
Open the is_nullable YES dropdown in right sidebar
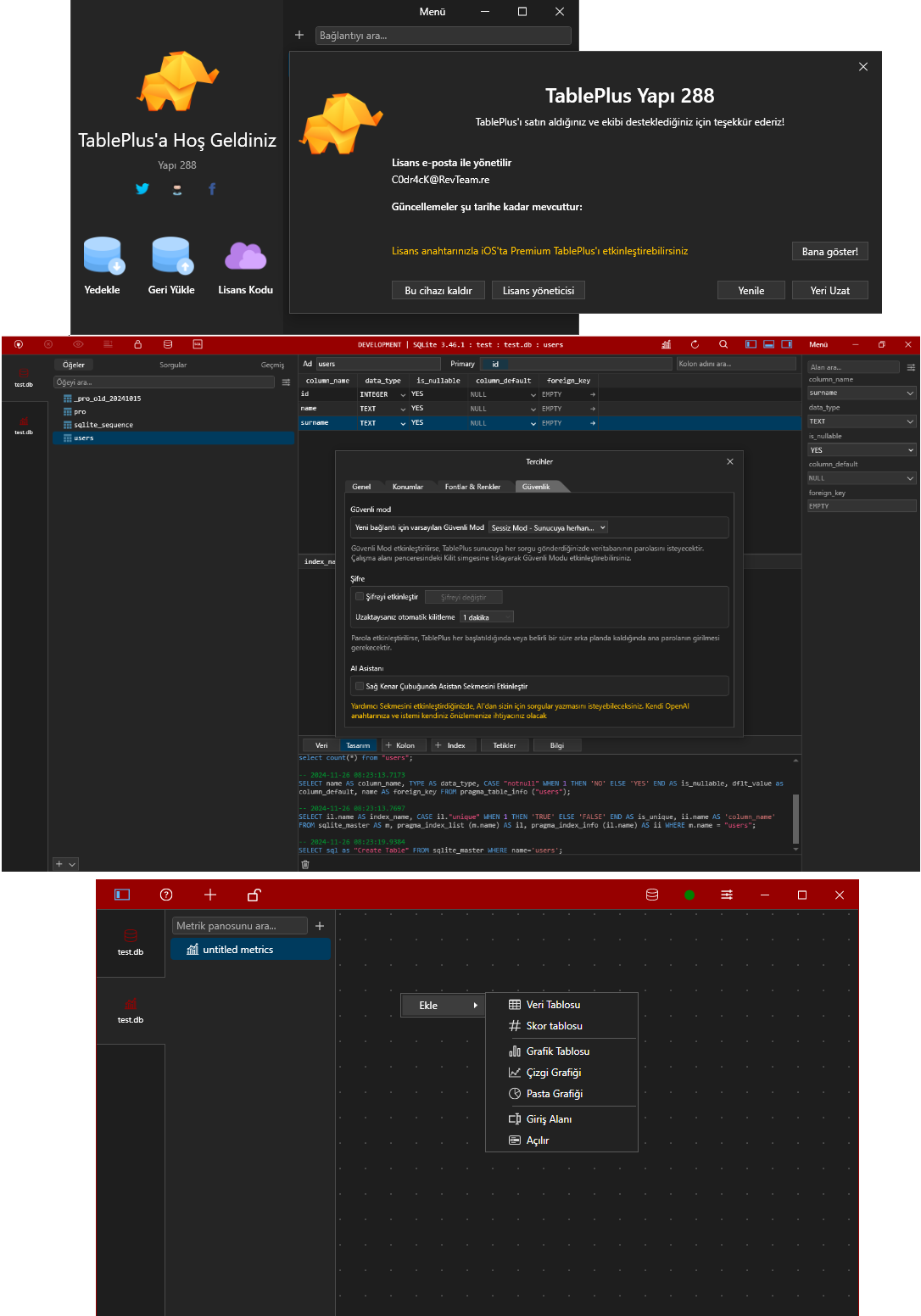point(862,450)
